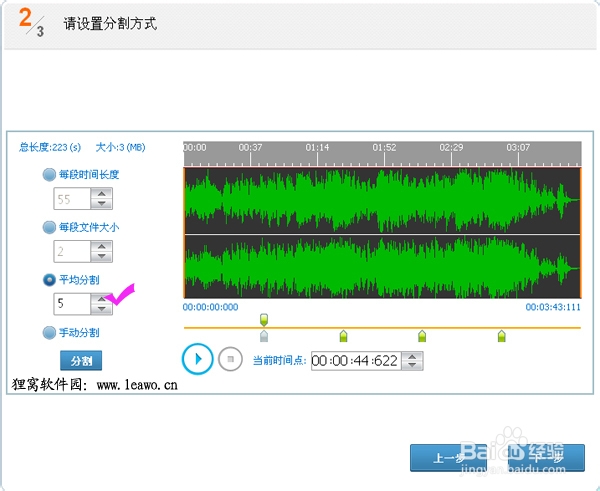Image resolution: width=600 pixels, height=491 pixels.
Task: Click the playhead marker above the timeline
Action: 264,319
